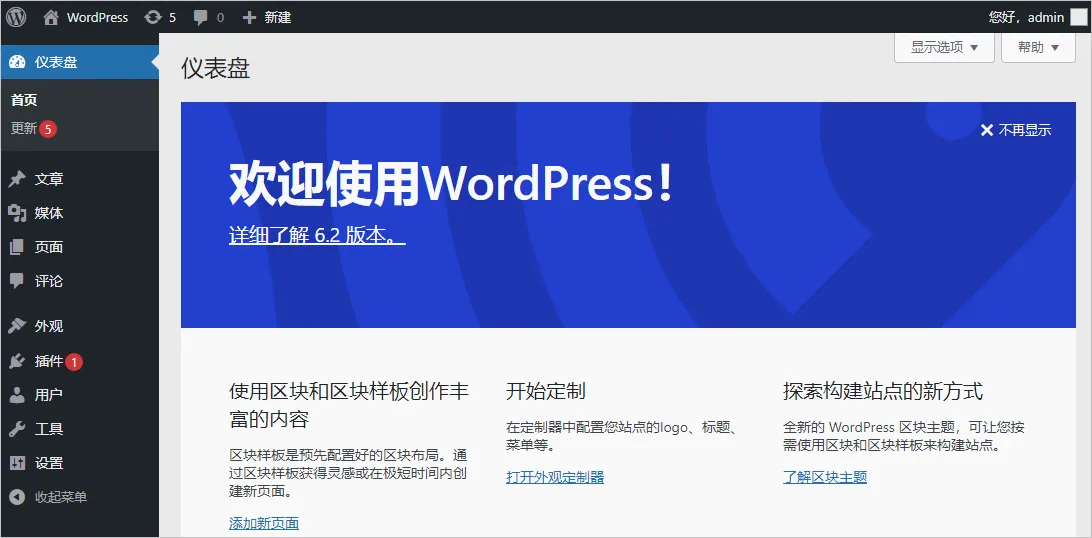Dismiss welcome panel with 不再显示

[x=1015, y=130]
